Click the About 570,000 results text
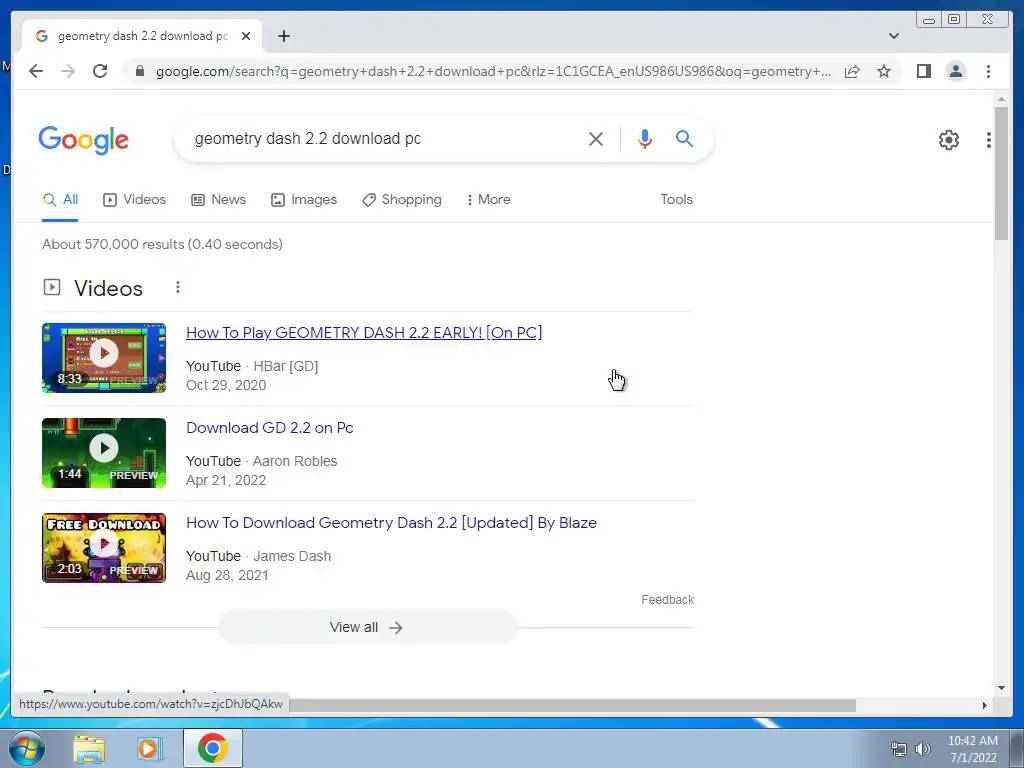 click(163, 244)
